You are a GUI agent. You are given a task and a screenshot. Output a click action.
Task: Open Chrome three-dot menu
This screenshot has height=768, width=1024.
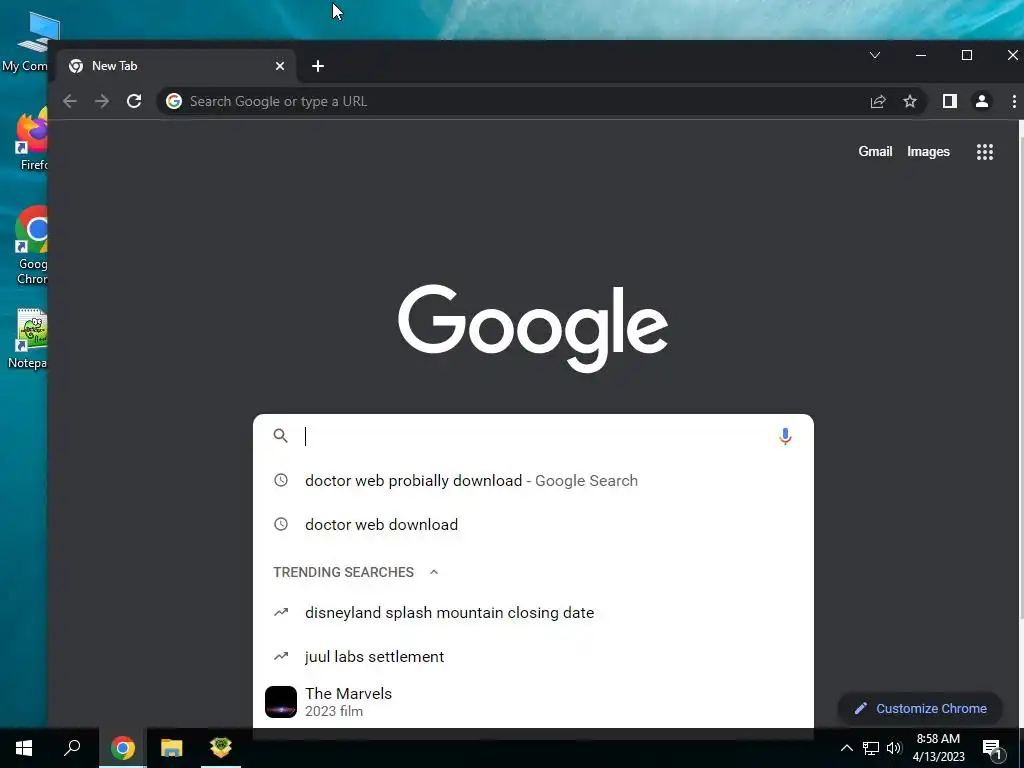pyautogui.click(x=1014, y=101)
